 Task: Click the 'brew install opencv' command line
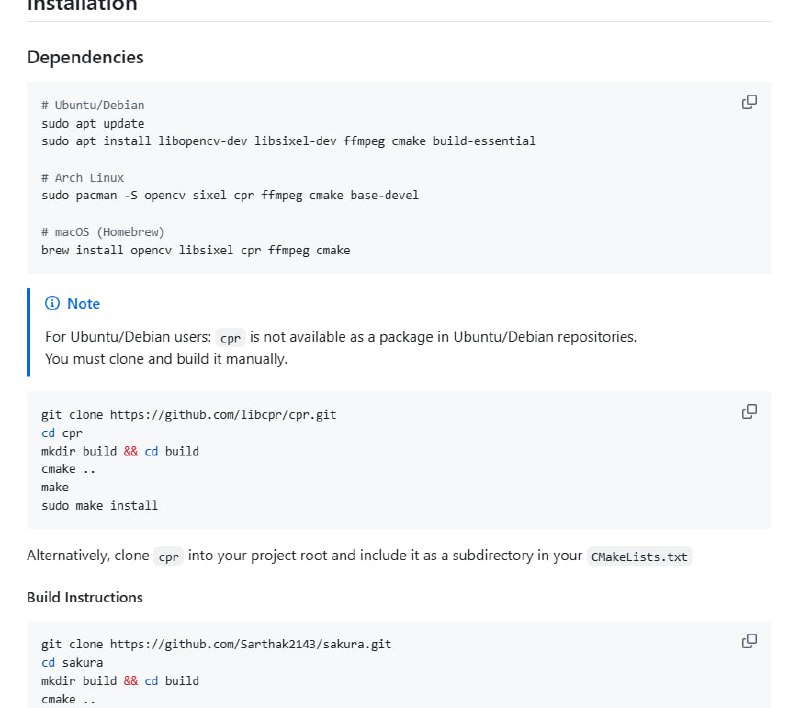pos(196,250)
